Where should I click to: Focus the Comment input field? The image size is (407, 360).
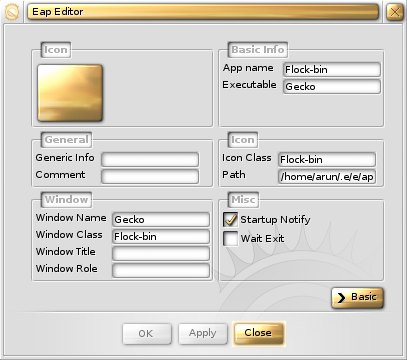click(150, 177)
